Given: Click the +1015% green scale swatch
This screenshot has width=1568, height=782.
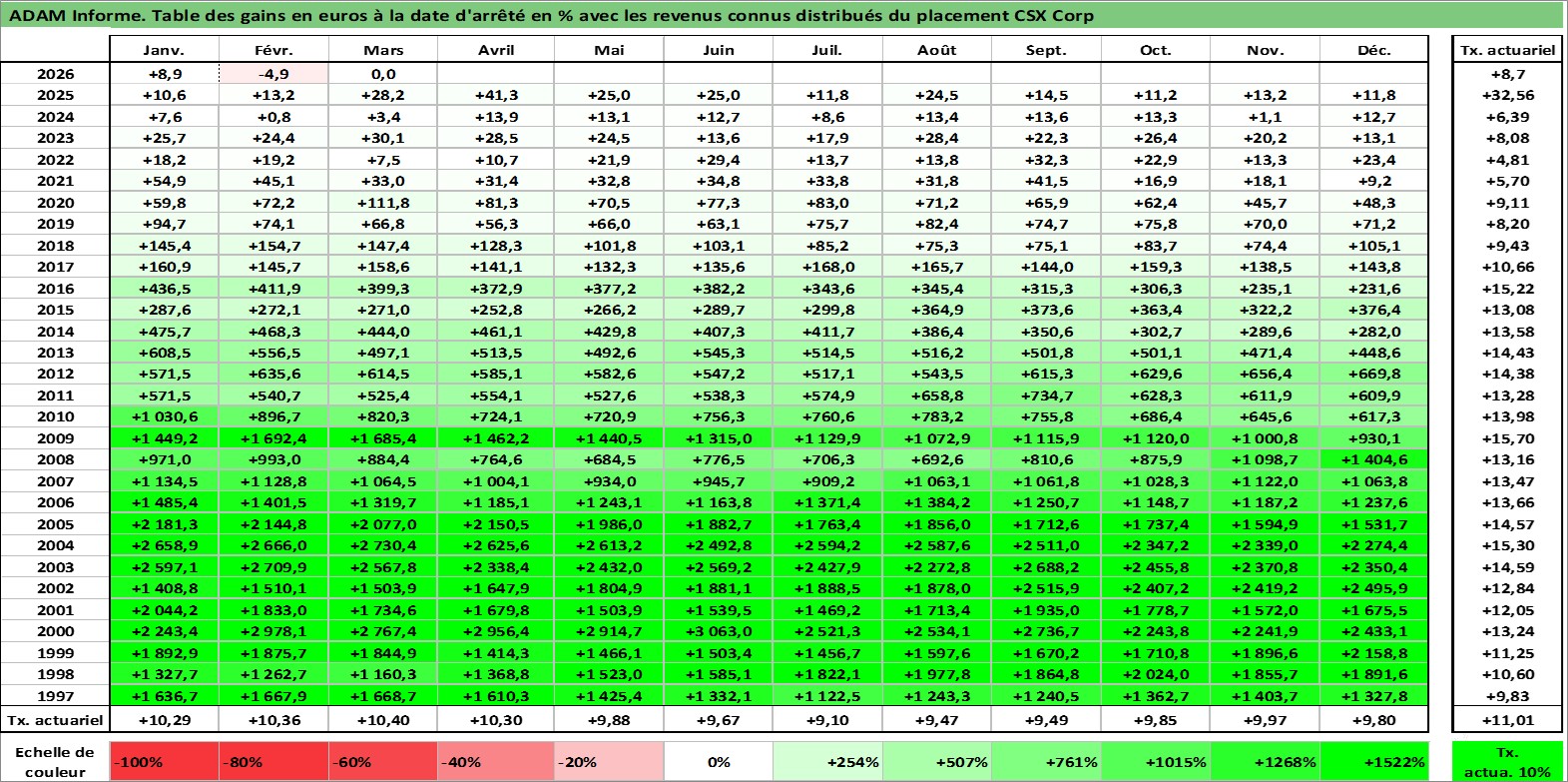Looking at the screenshot, I should 1156,761.
